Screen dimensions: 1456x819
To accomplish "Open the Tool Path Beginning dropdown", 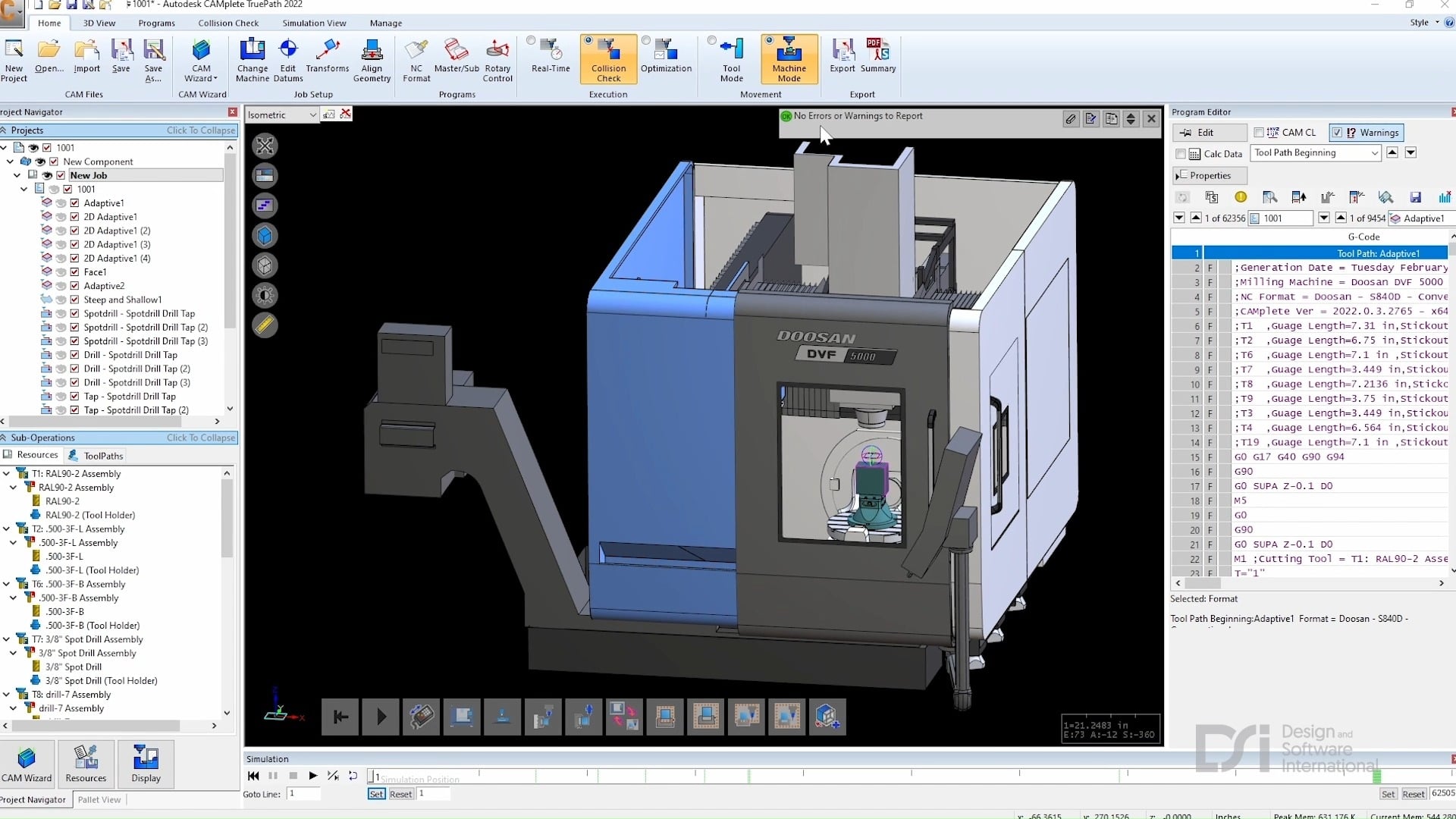I will [1374, 153].
